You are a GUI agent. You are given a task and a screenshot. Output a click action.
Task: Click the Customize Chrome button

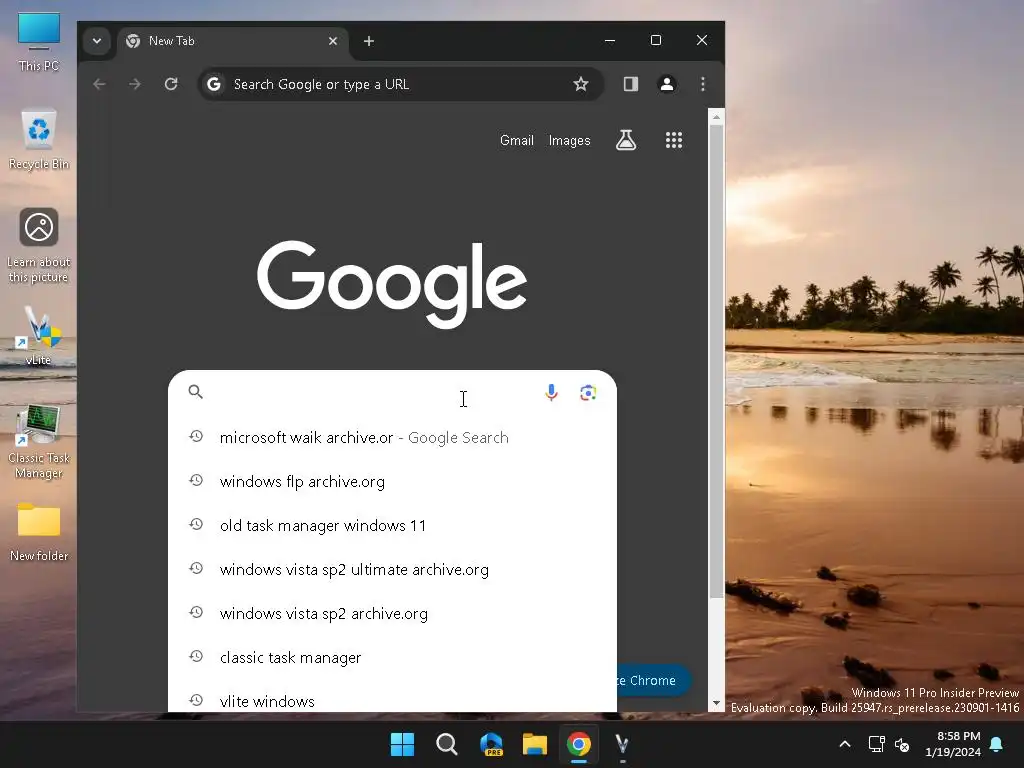tap(654, 680)
